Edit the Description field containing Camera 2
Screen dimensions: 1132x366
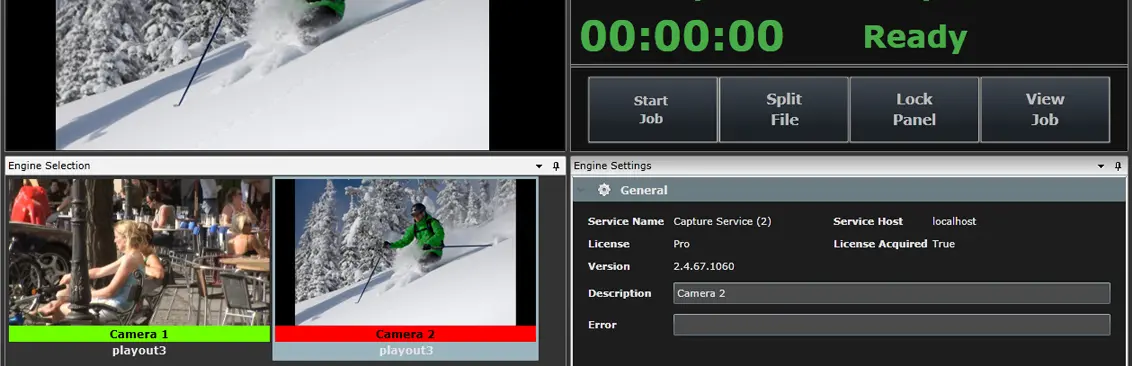click(x=892, y=293)
